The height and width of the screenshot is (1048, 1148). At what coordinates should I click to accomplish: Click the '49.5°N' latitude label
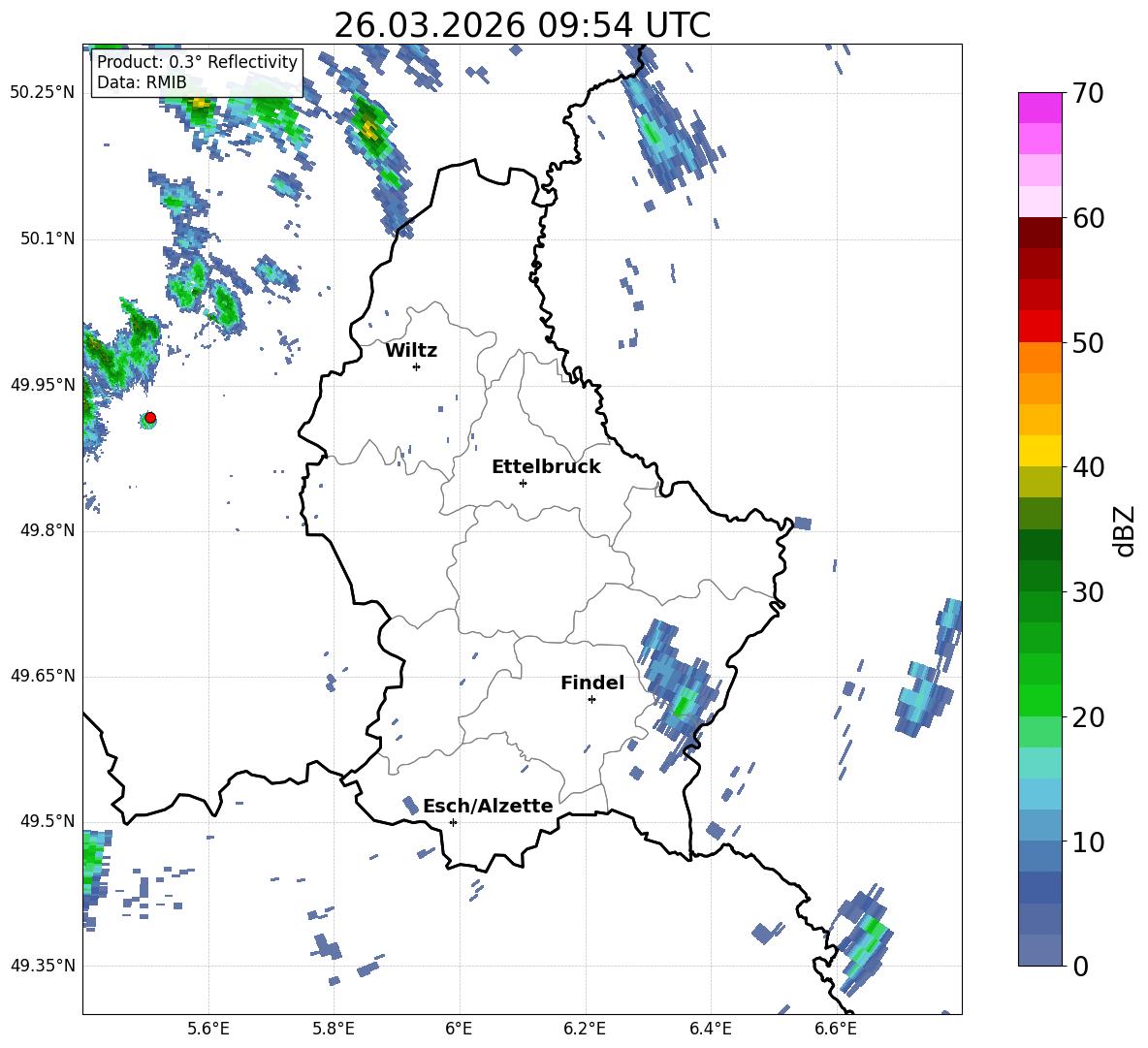(x=47, y=821)
